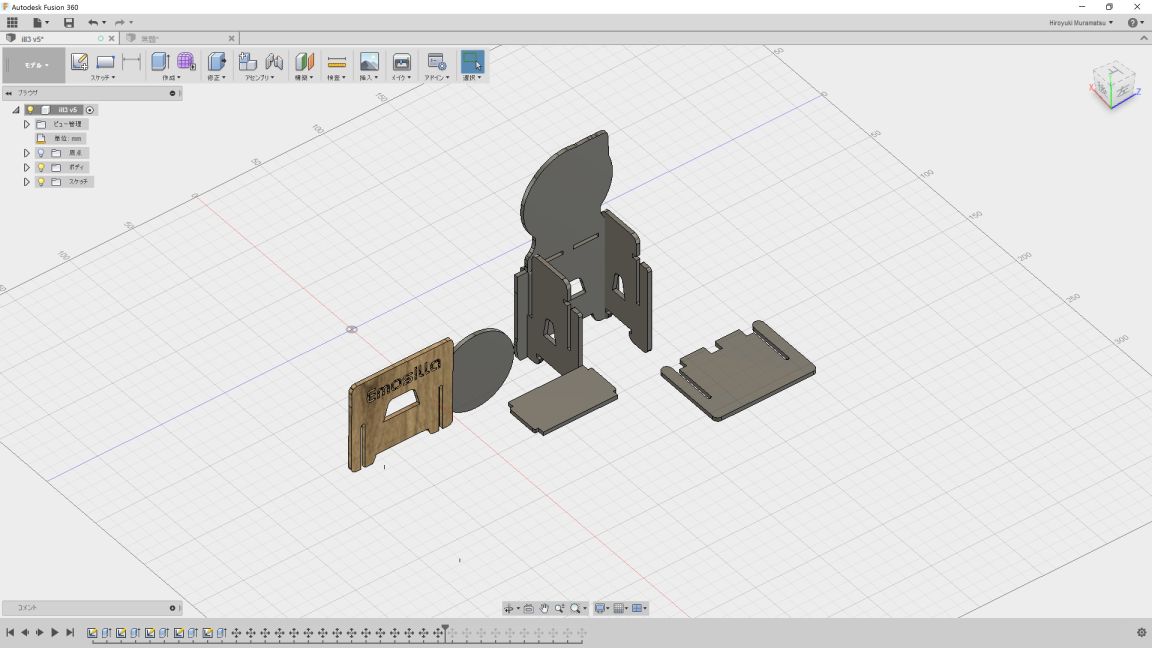Jump to timeline beginning

tap(10, 632)
